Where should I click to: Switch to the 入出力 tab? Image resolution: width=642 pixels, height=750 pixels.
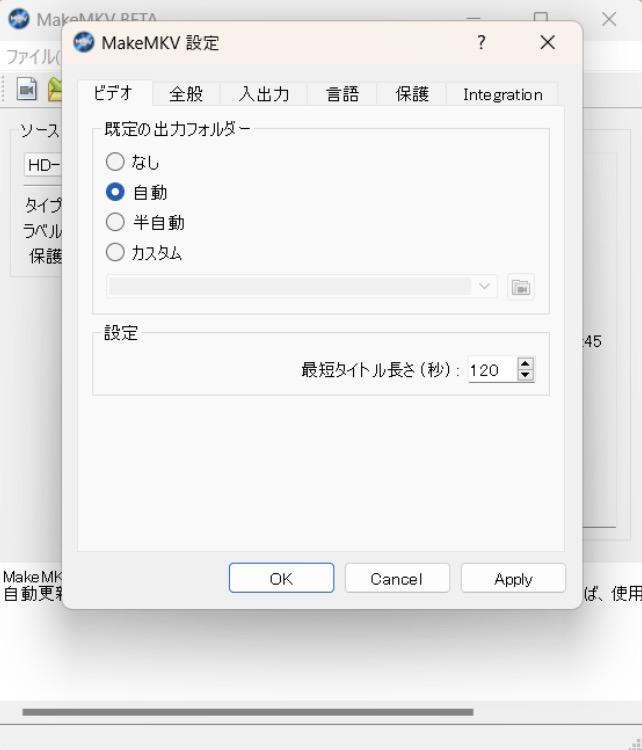pos(264,94)
